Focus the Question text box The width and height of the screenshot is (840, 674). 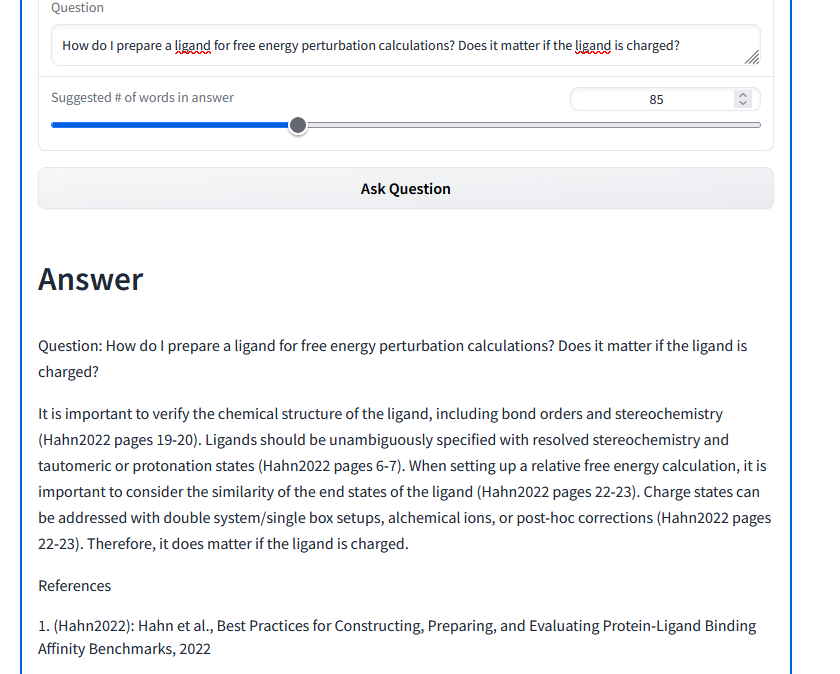click(x=400, y=46)
